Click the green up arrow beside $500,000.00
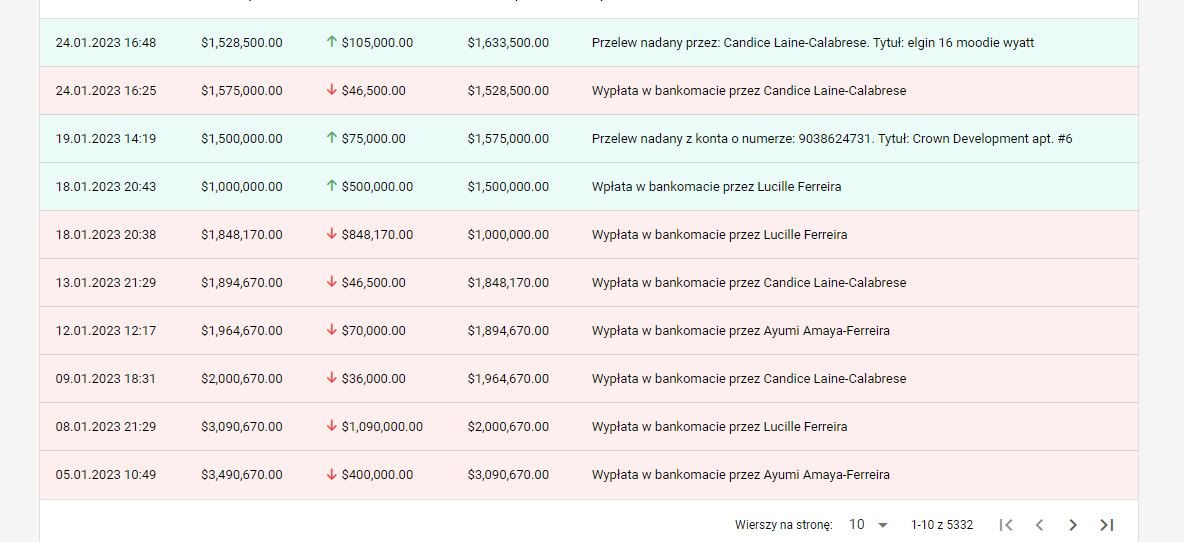This screenshot has height=542, width=1184. [x=331, y=186]
